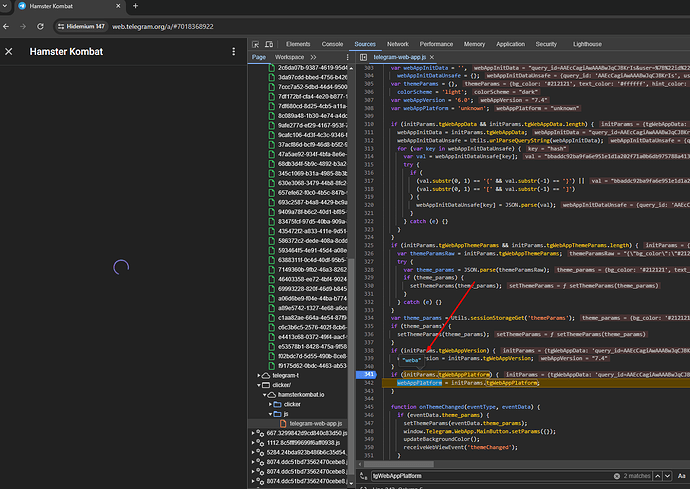This screenshot has height=489, width=690.
Task: Open the Security DevTools tab
Action: pos(546,44)
